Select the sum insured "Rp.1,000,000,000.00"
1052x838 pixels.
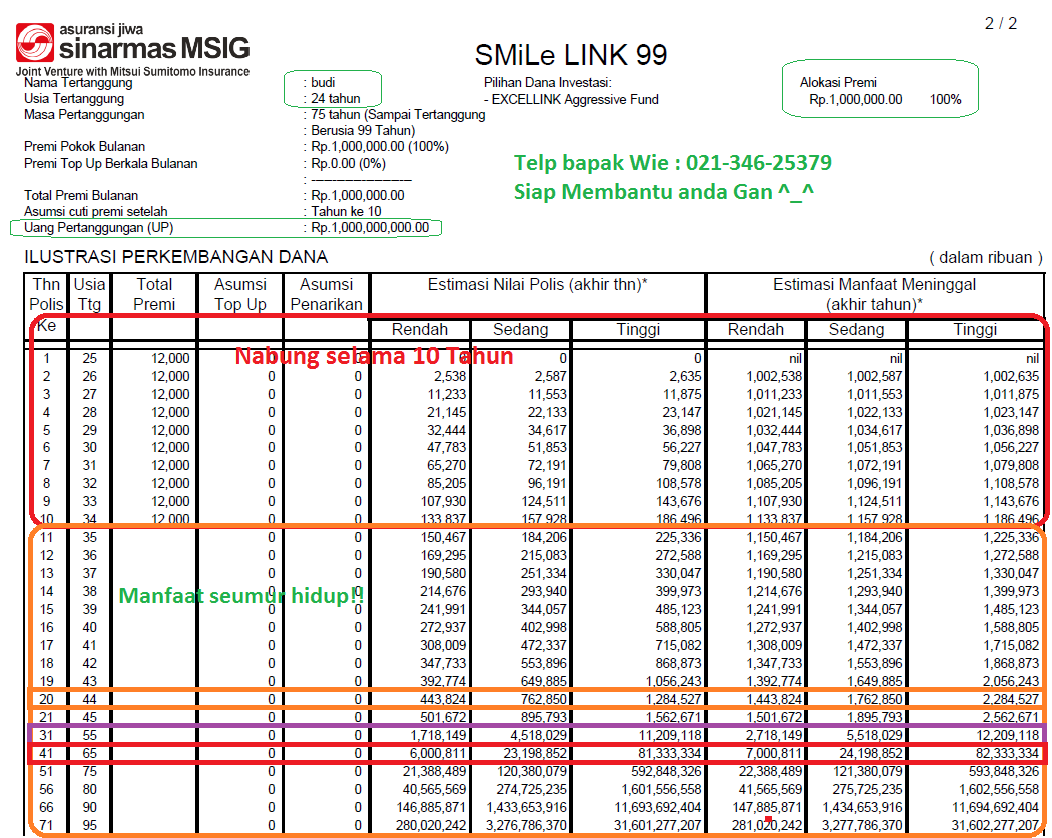tap(370, 227)
